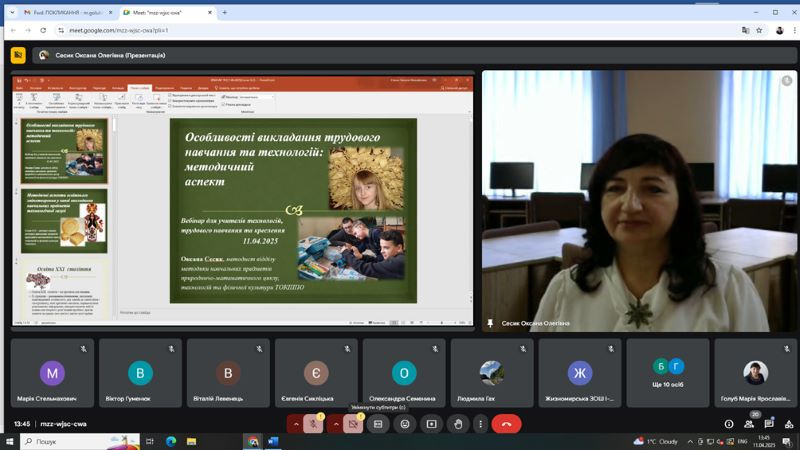Screen dimensions: 800x450
Task: Click the present screen button
Action: coord(432,424)
